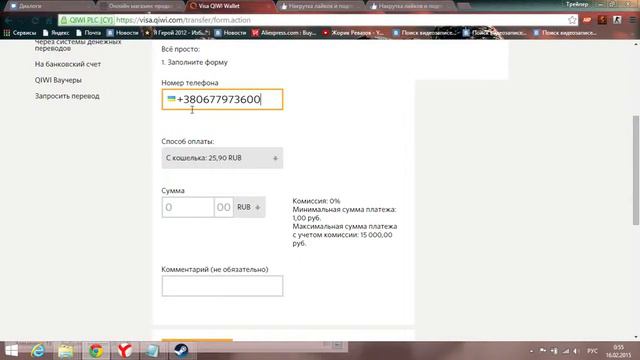Screen dimensions: 640x360
Task: Click the green QIWI PLC security lock badge
Action: (87, 20)
